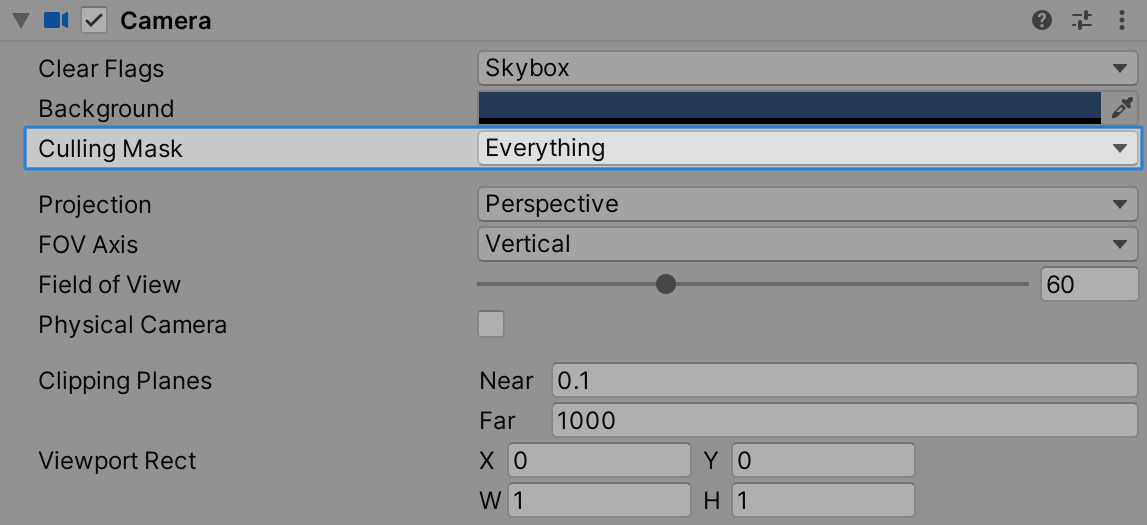Viewport: 1147px width, 525px height.
Task: Enable the Physical Camera checkbox
Action: pyautogui.click(x=491, y=324)
